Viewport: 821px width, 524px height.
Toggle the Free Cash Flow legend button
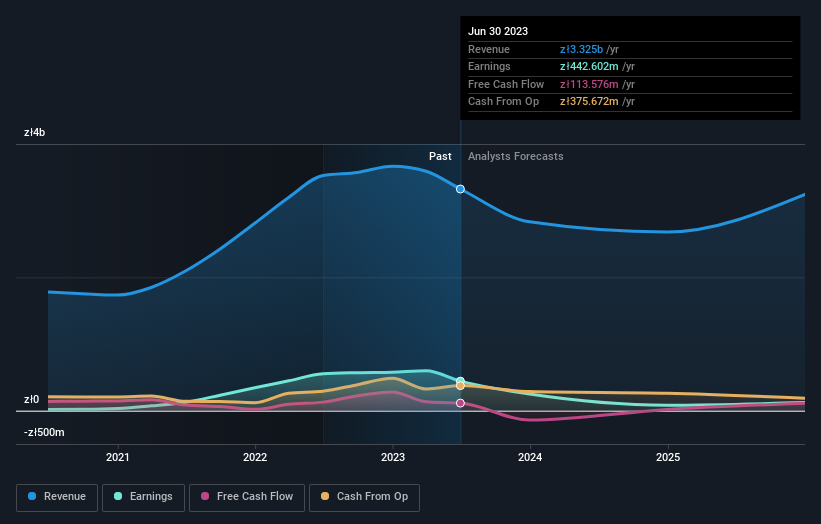click(x=247, y=497)
